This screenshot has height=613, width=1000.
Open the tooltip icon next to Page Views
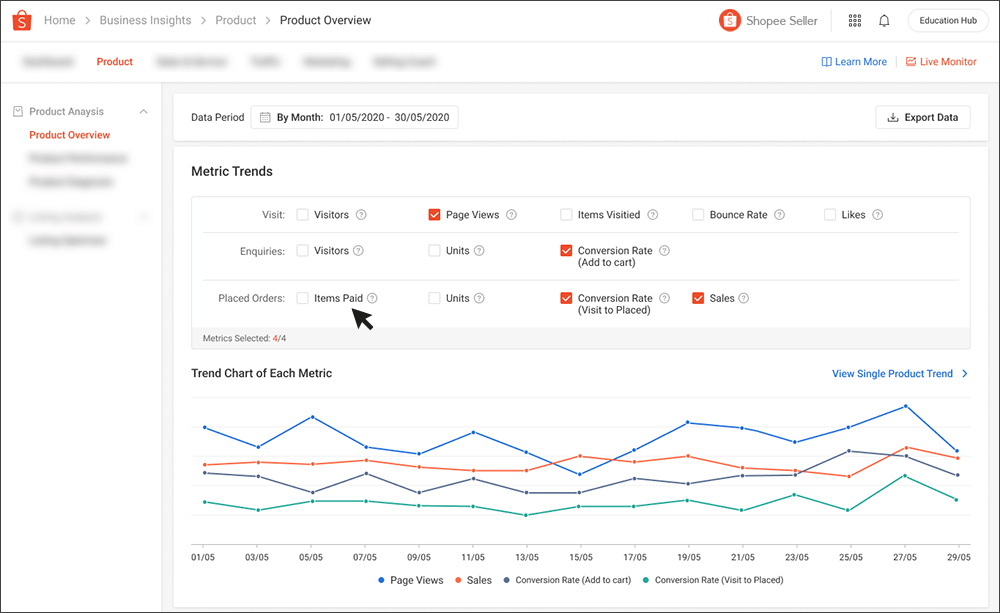tap(512, 214)
